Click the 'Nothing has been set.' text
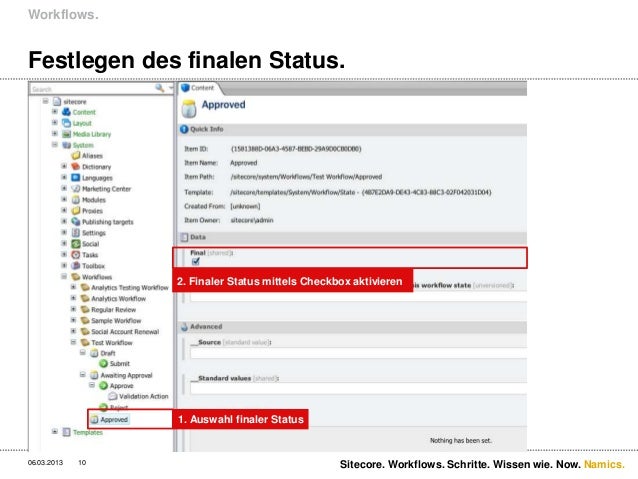Viewport: 638px width, 479px height. click(461, 441)
